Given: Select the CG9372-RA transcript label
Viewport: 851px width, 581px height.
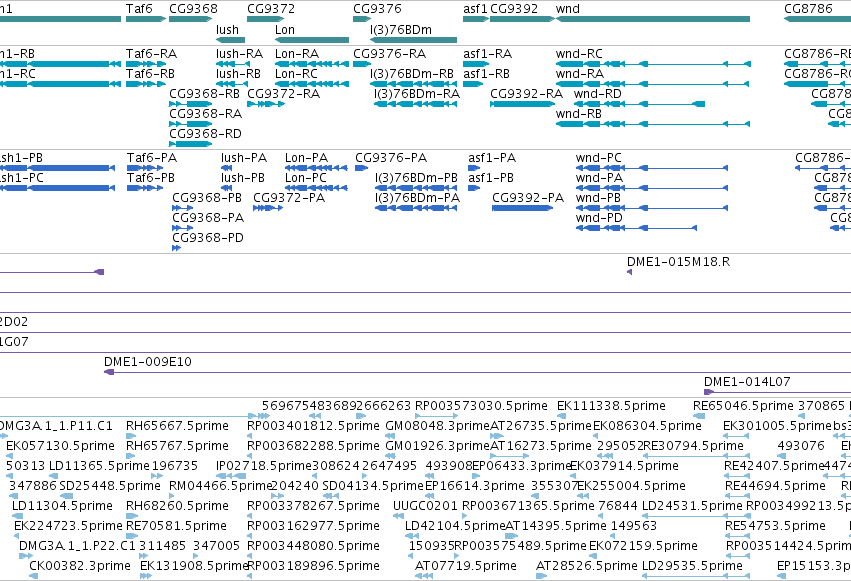Looking at the screenshot, I should click(284, 94).
